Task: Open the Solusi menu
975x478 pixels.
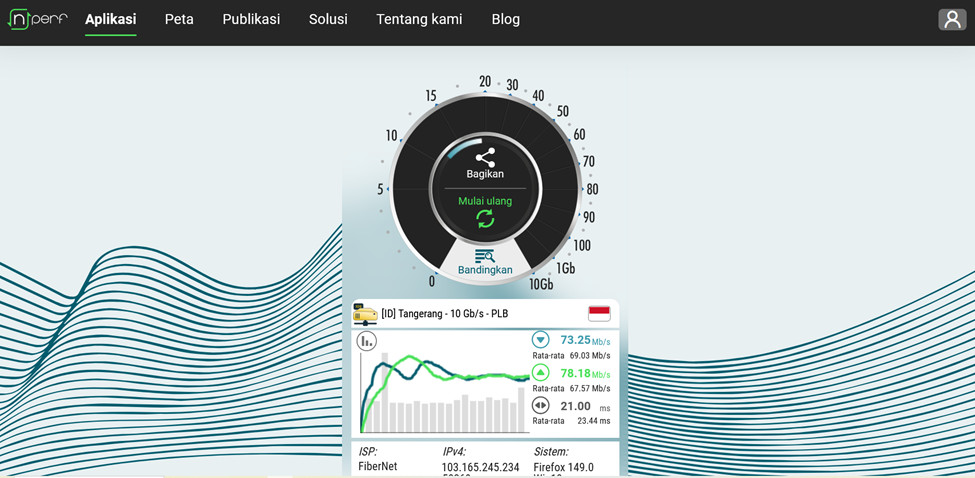Action: [328, 19]
